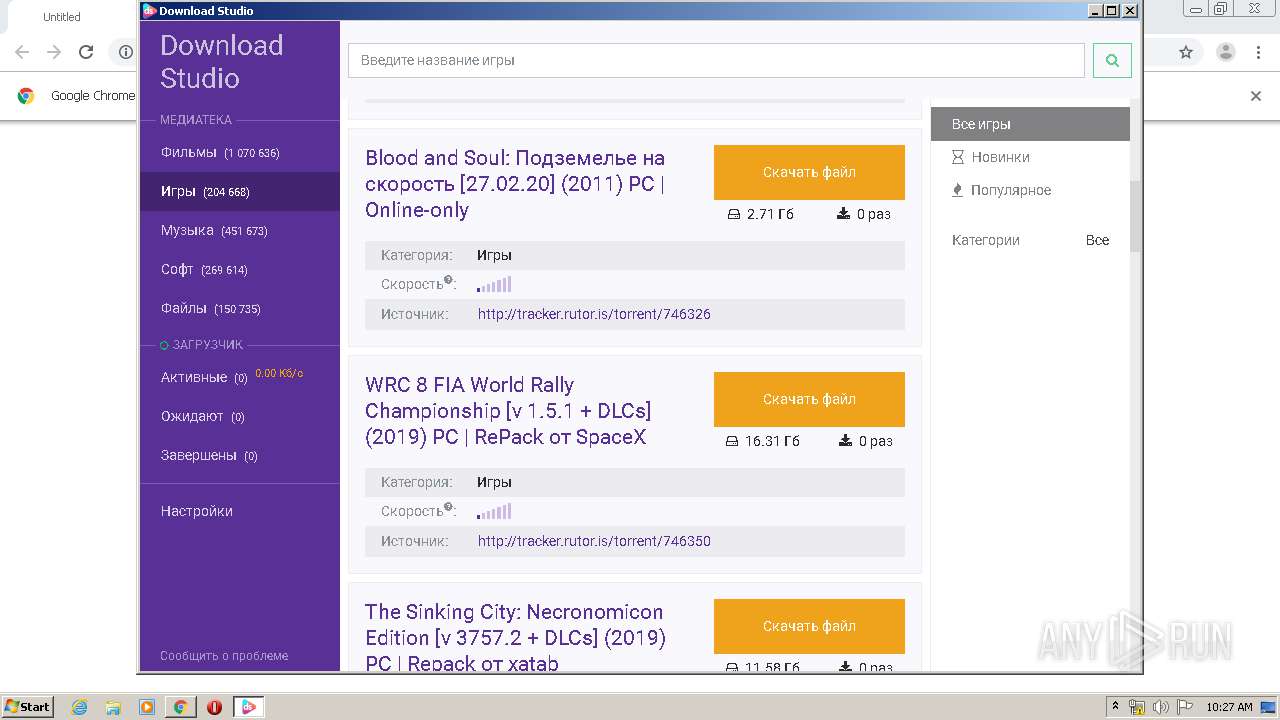Image resolution: width=1280 pixels, height=720 pixels.
Task: Click 2.71 Гб size text
Action: 770,214
